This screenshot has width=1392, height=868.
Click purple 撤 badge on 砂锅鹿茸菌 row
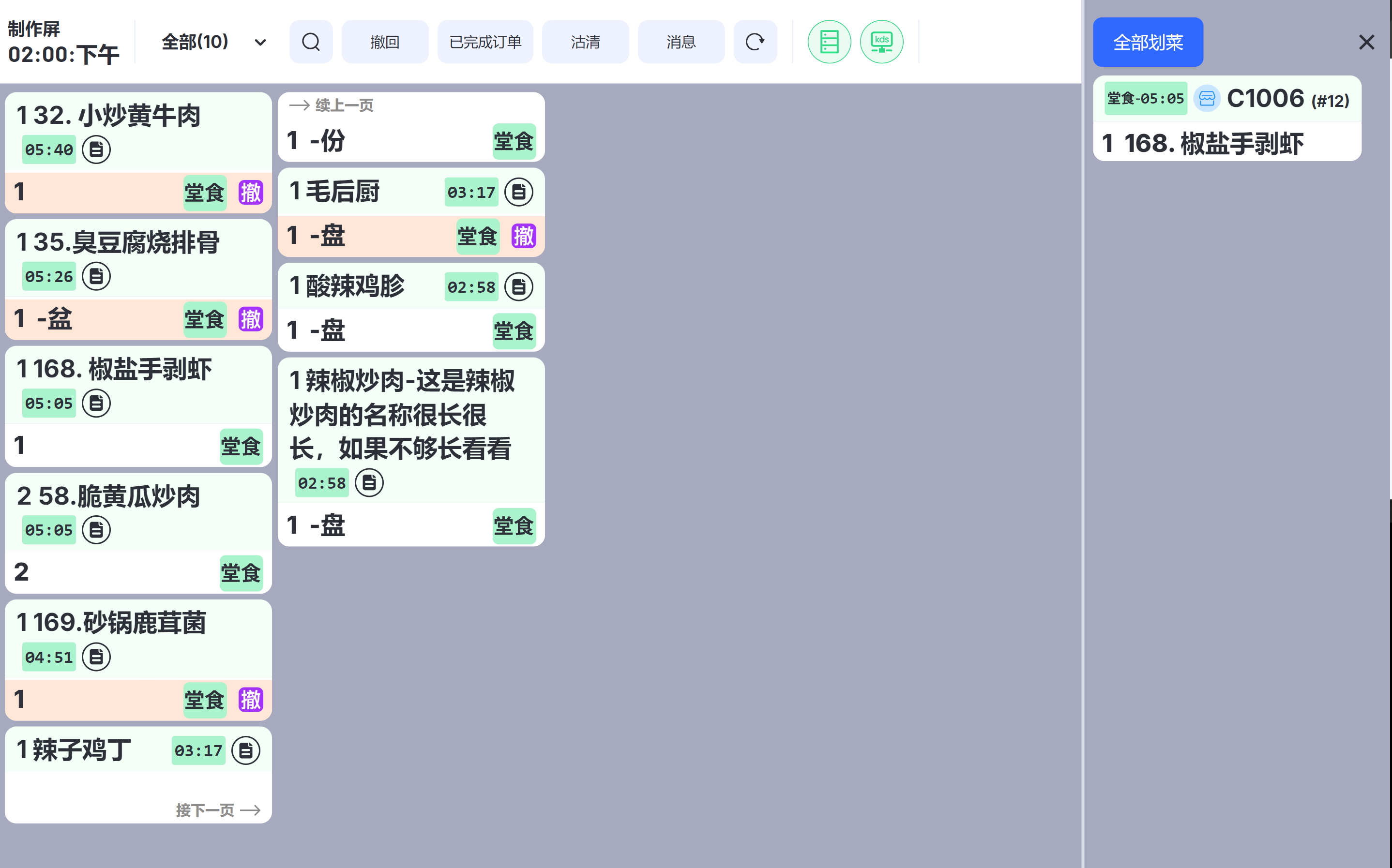250,700
